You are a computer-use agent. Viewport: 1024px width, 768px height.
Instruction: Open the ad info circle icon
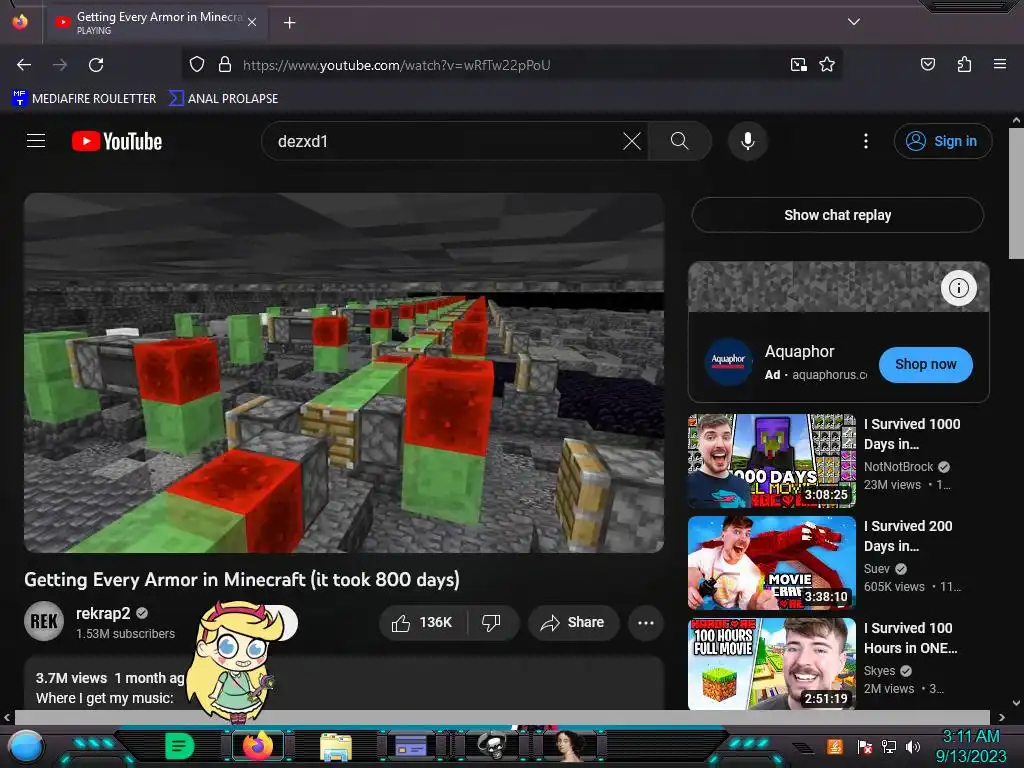pos(958,287)
